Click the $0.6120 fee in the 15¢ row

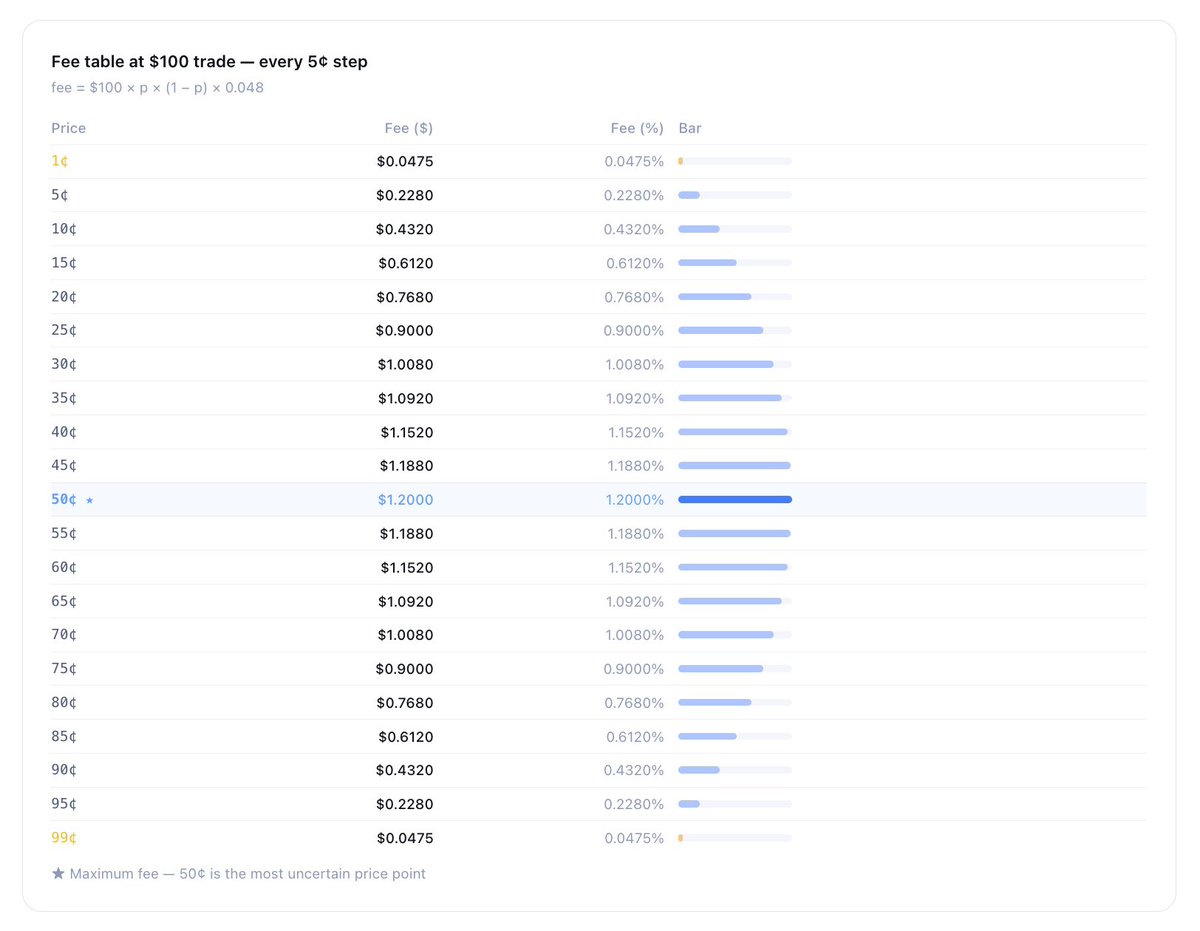click(x=406, y=263)
